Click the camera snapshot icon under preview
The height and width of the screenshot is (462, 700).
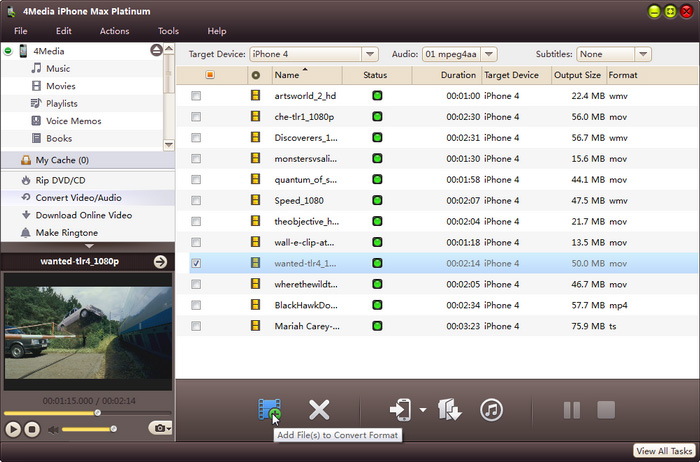click(158, 428)
